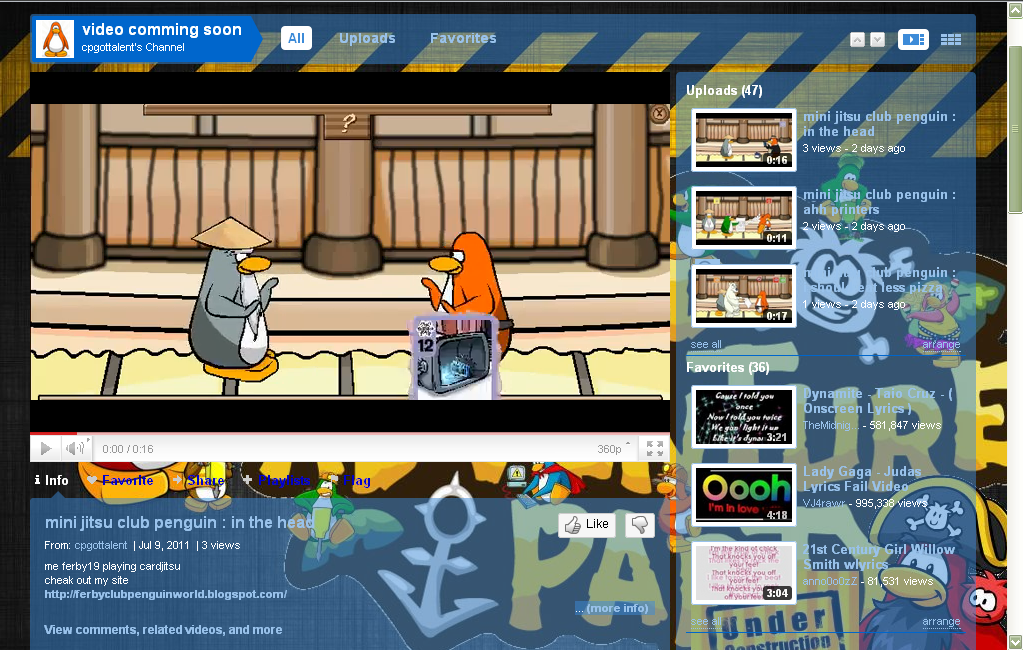This screenshot has height=650, width=1023.
Task: Open the cpgottalent uploader link
Action: click(100, 545)
